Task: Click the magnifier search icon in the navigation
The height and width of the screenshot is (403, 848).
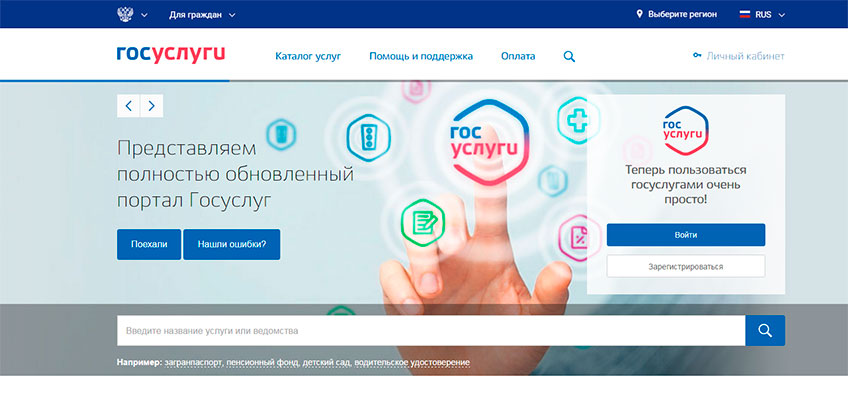Action: [569, 56]
